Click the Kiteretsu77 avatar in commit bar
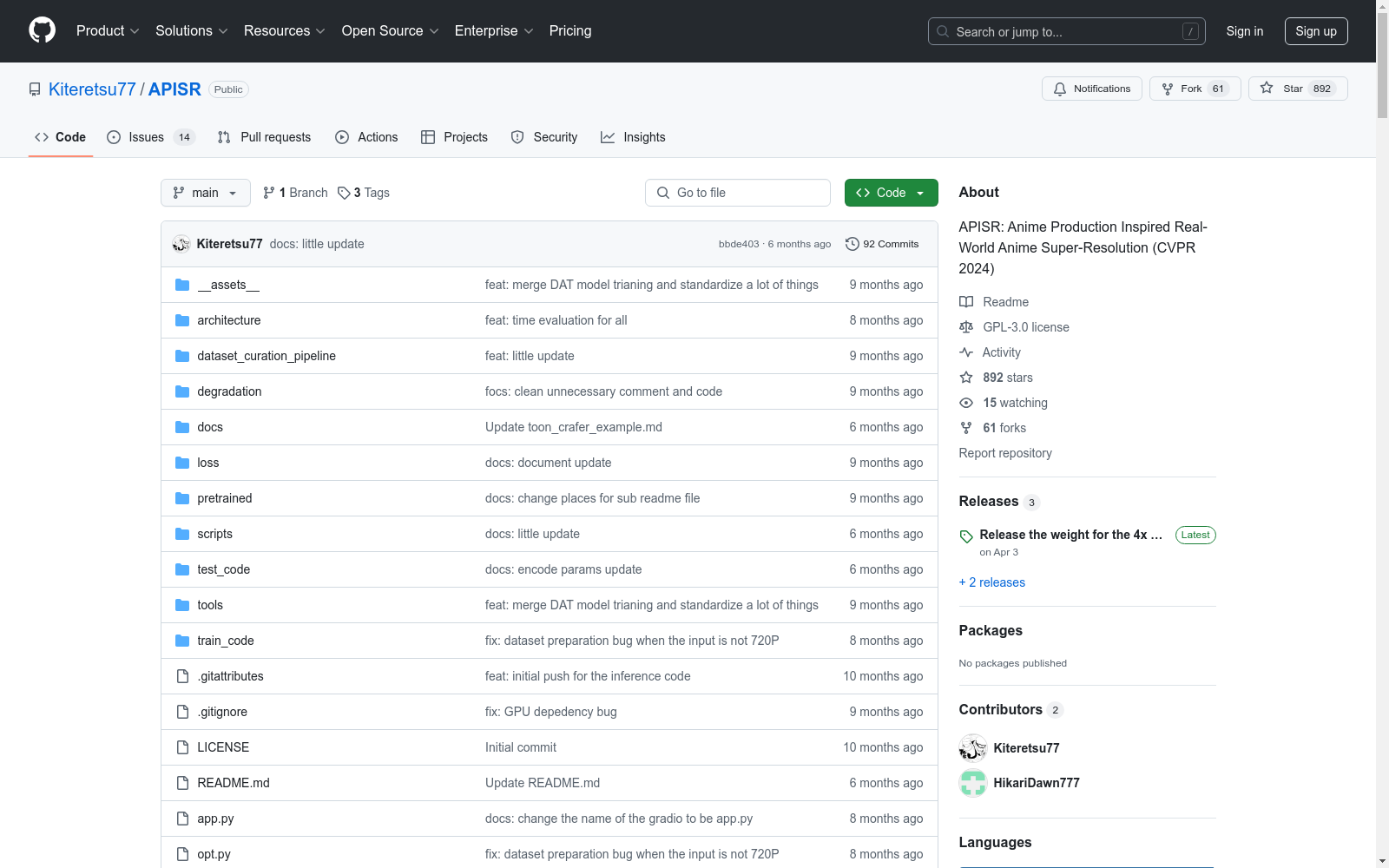The height and width of the screenshot is (868, 1389). [181, 244]
